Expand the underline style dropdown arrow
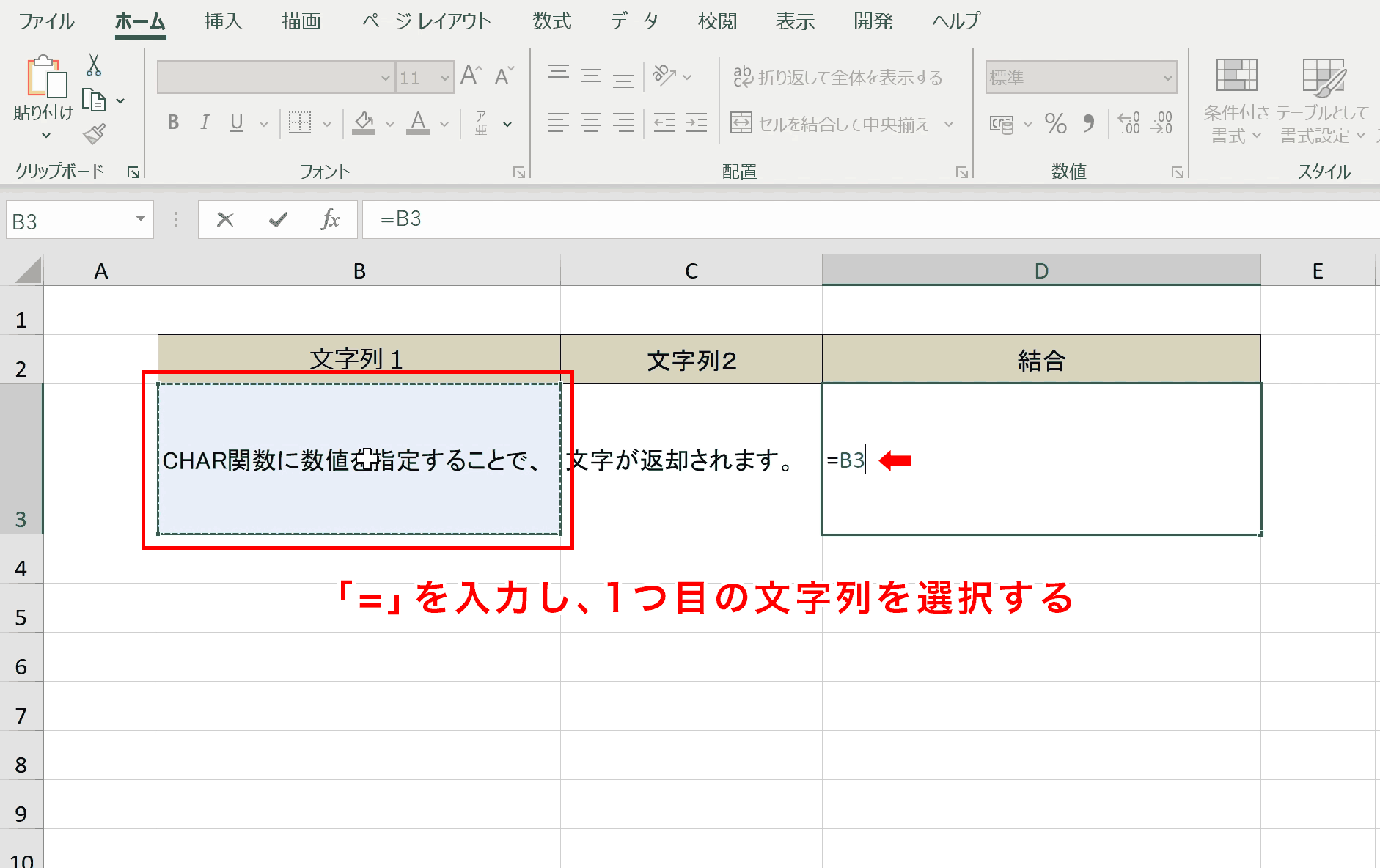The height and width of the screenshot is (868, 1380). 264,124
